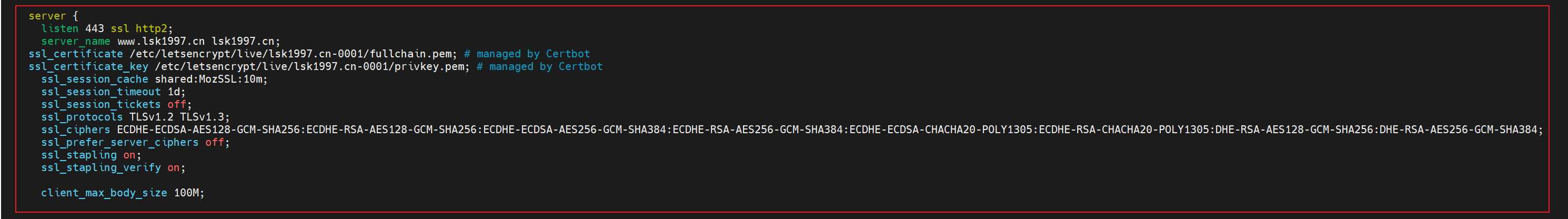This screenshot has width=1568, height=219.
Task: Click the shared:MozSSL:10m value
Action: tap(210, 79)
